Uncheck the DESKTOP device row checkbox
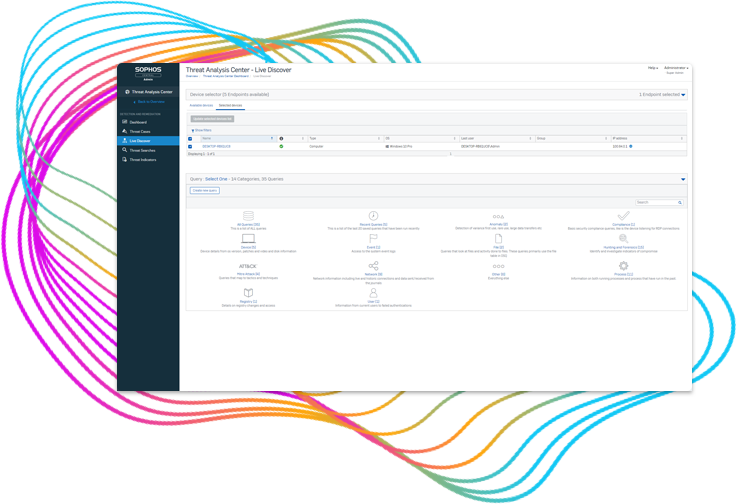 pos(191,146)
